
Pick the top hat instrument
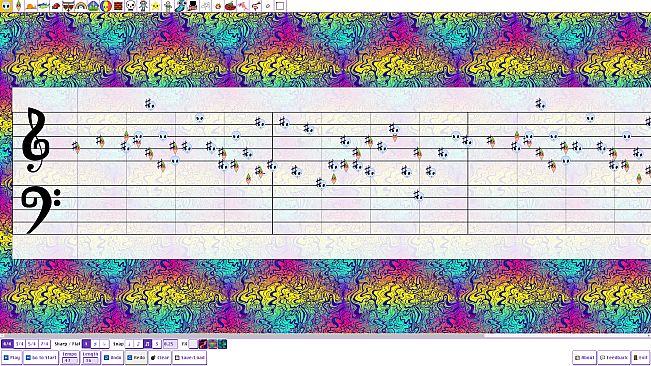pos(193,6)
